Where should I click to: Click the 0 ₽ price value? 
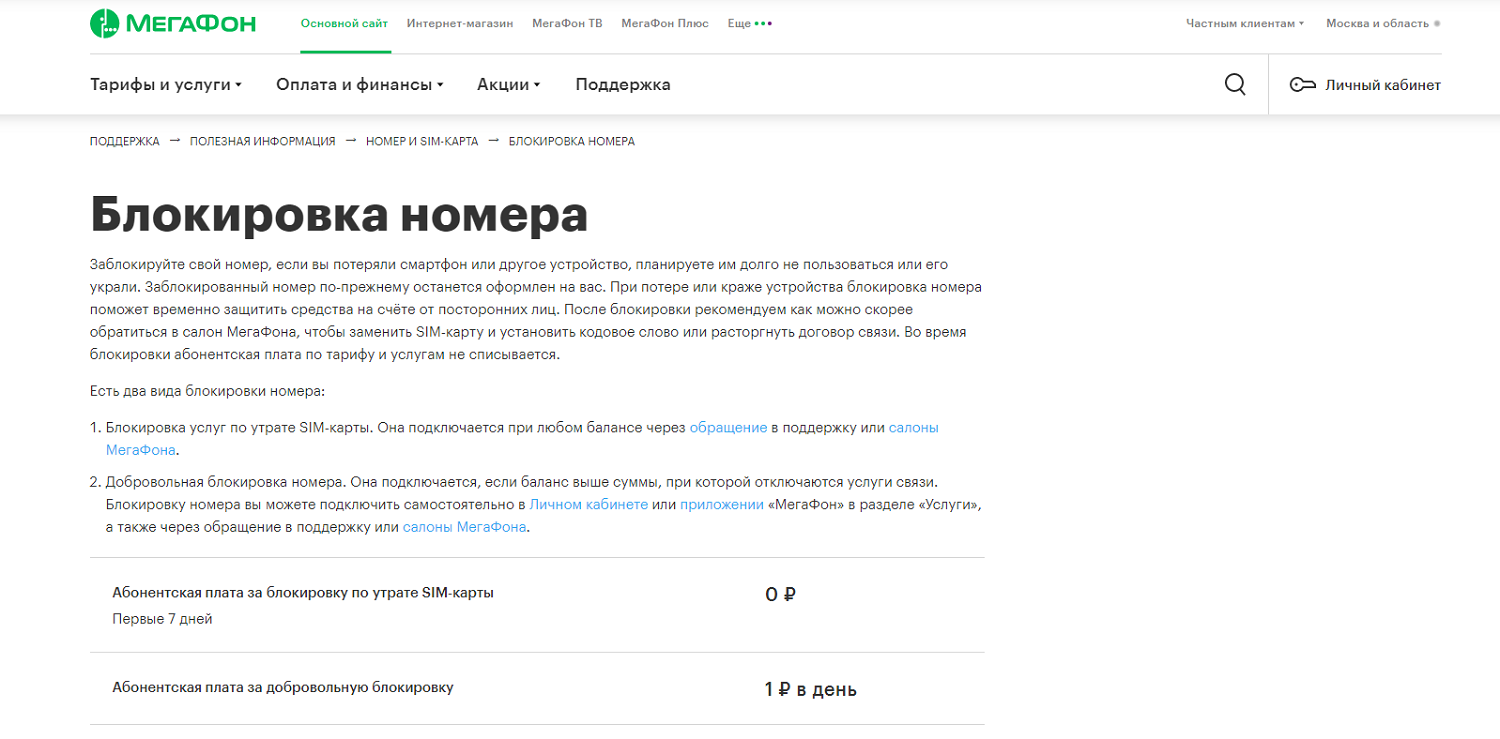point(780,594)
